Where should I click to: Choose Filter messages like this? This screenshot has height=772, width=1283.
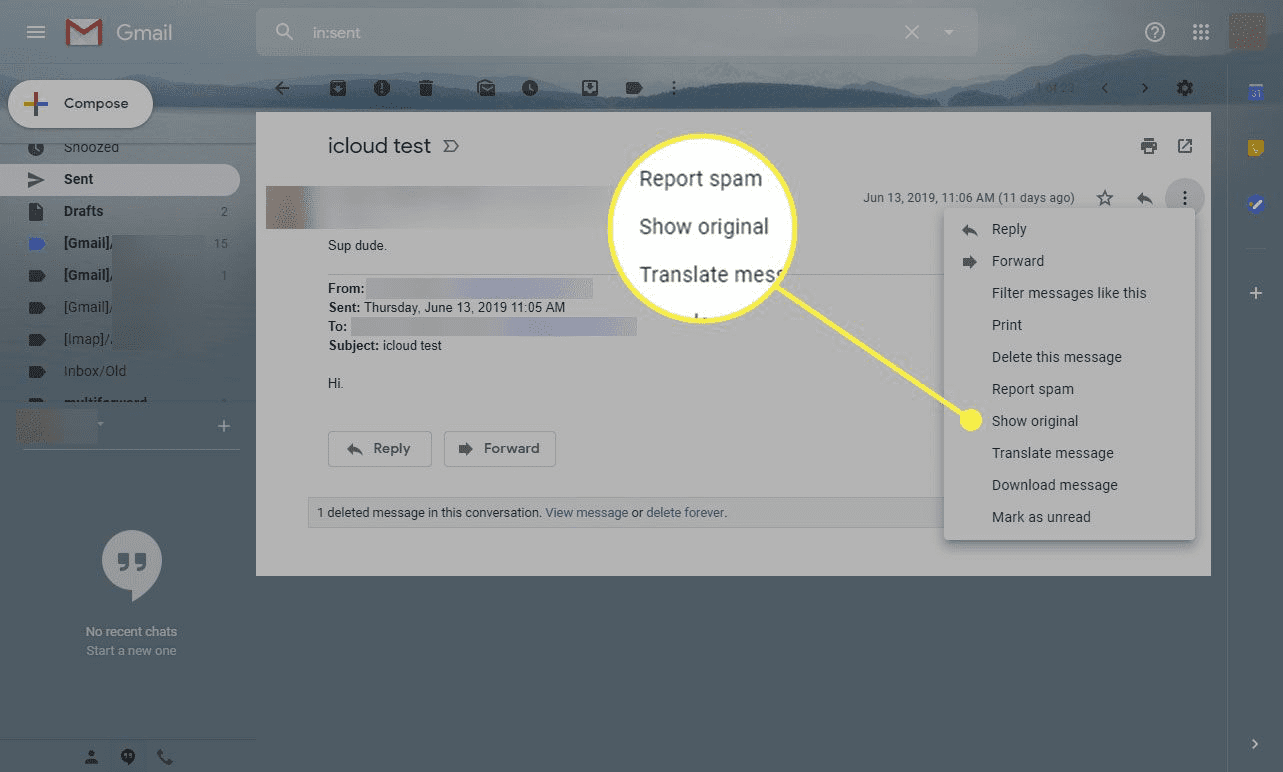coord(1069,293)
